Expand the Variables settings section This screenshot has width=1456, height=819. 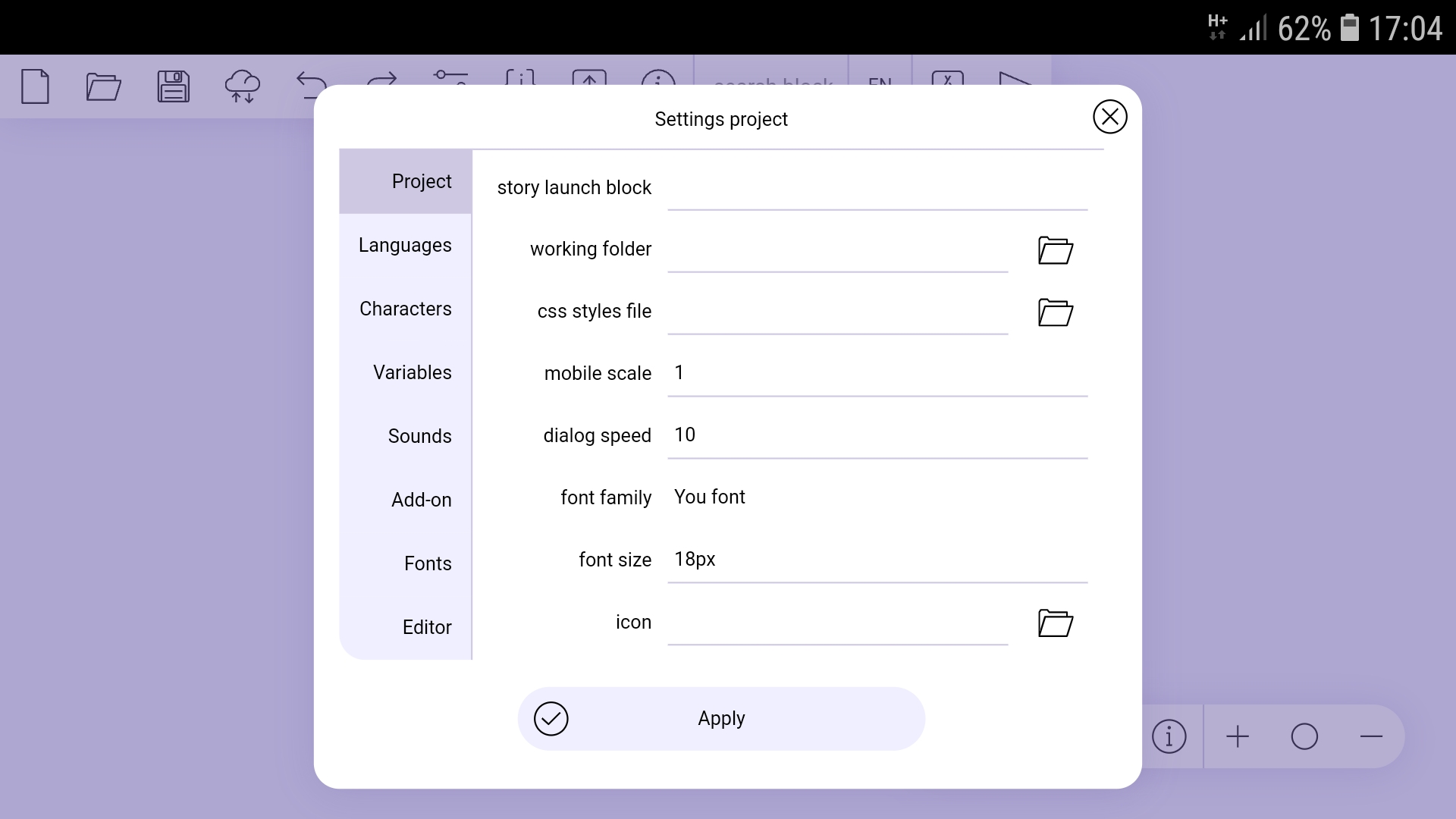[x=413, y=372]
